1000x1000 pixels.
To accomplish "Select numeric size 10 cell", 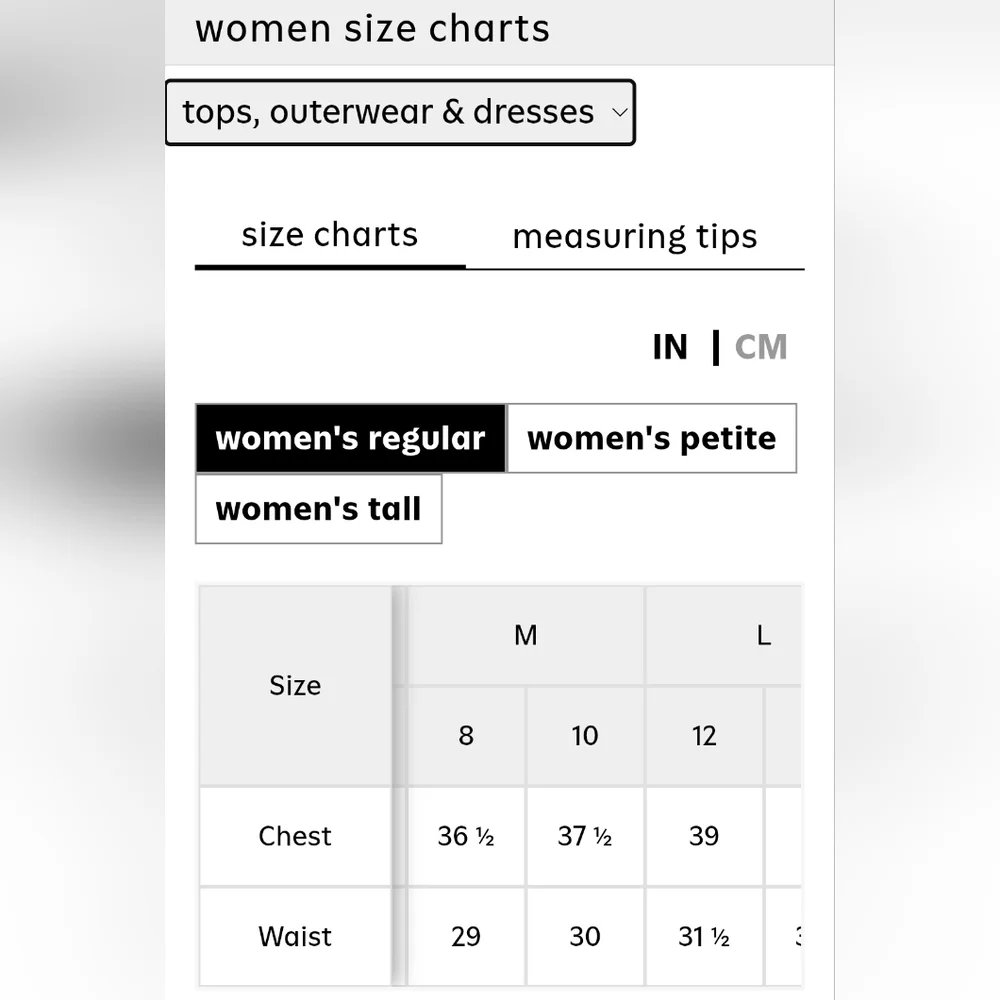I will click(585, 736).
